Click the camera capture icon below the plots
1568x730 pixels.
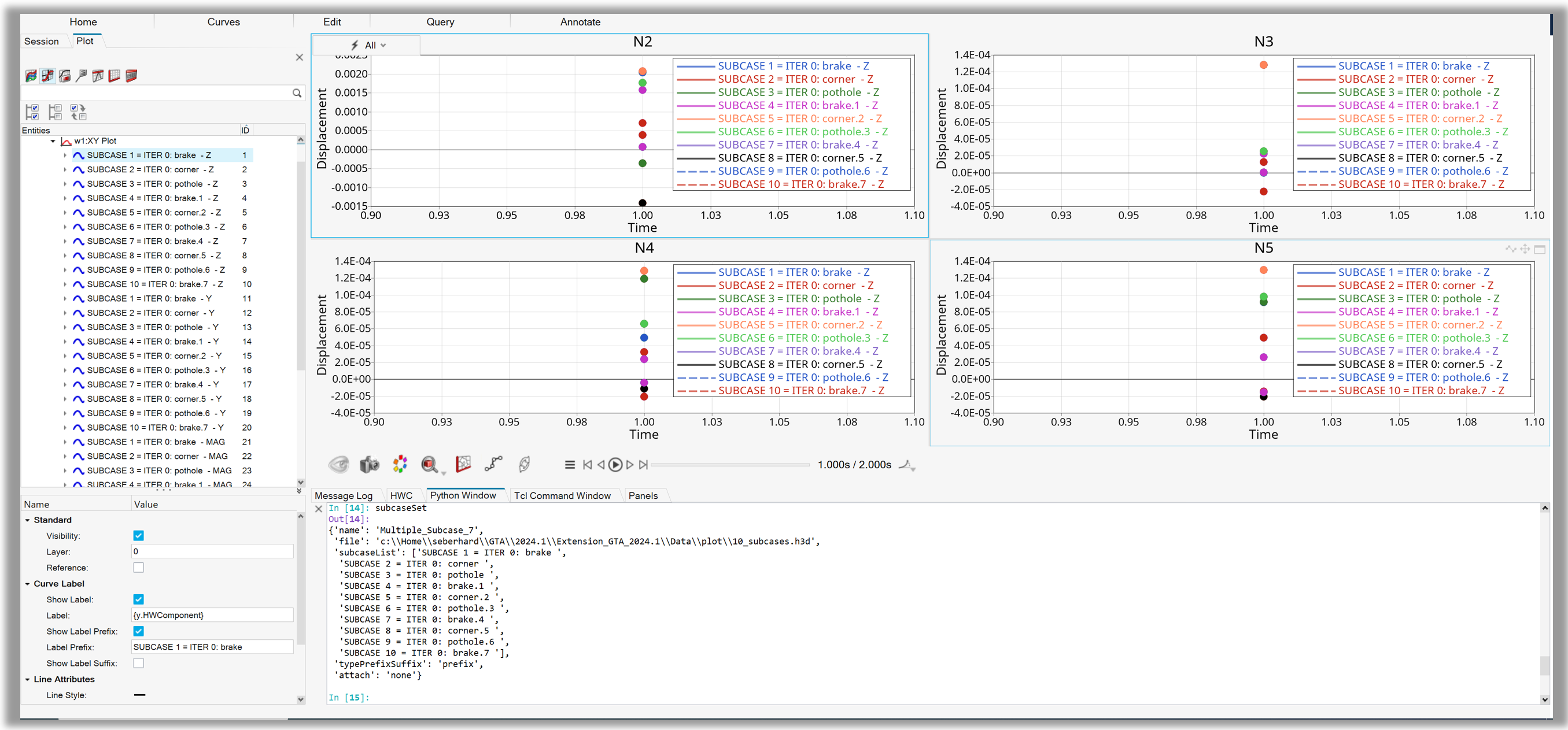point(370,464)
